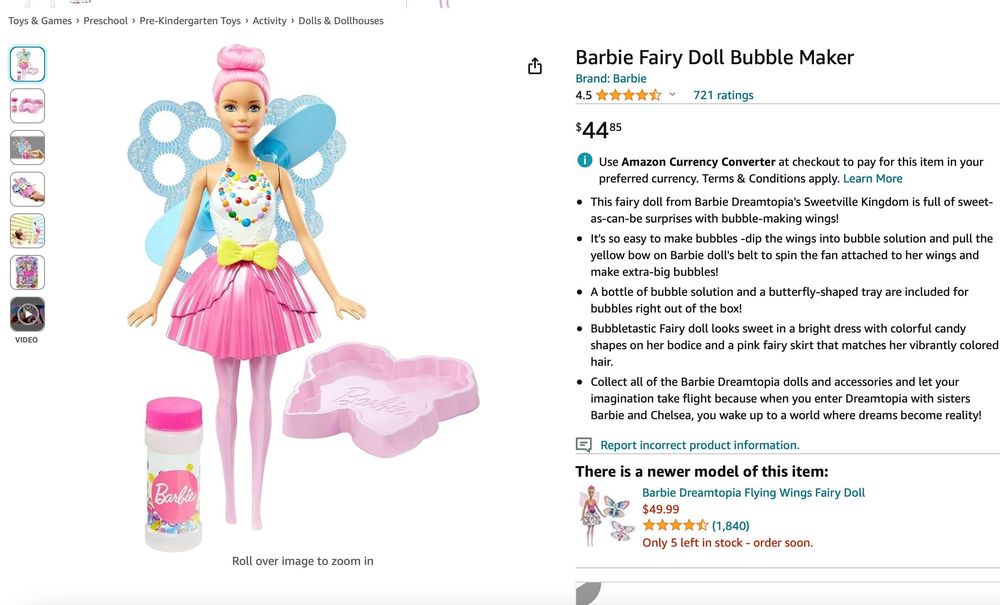Click the Brand: Barbie link
The height and width of the screenshot is (605, 1000).
(x=611, y=79)
